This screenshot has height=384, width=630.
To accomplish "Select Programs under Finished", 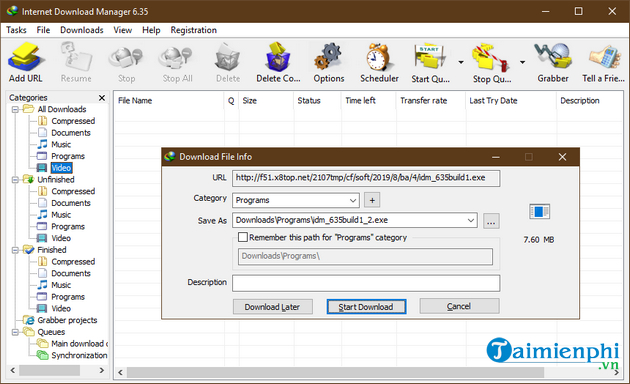I will [x=68, y=297].
